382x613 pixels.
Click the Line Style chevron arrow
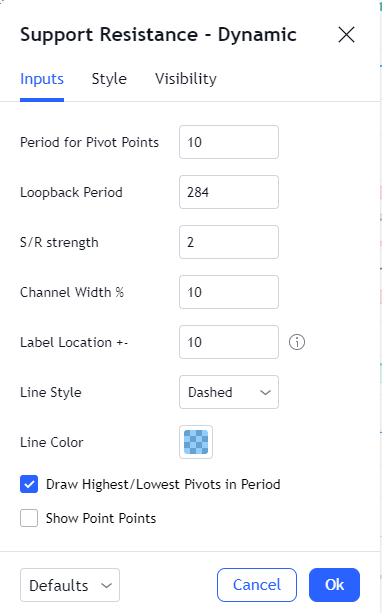[265, 393]
